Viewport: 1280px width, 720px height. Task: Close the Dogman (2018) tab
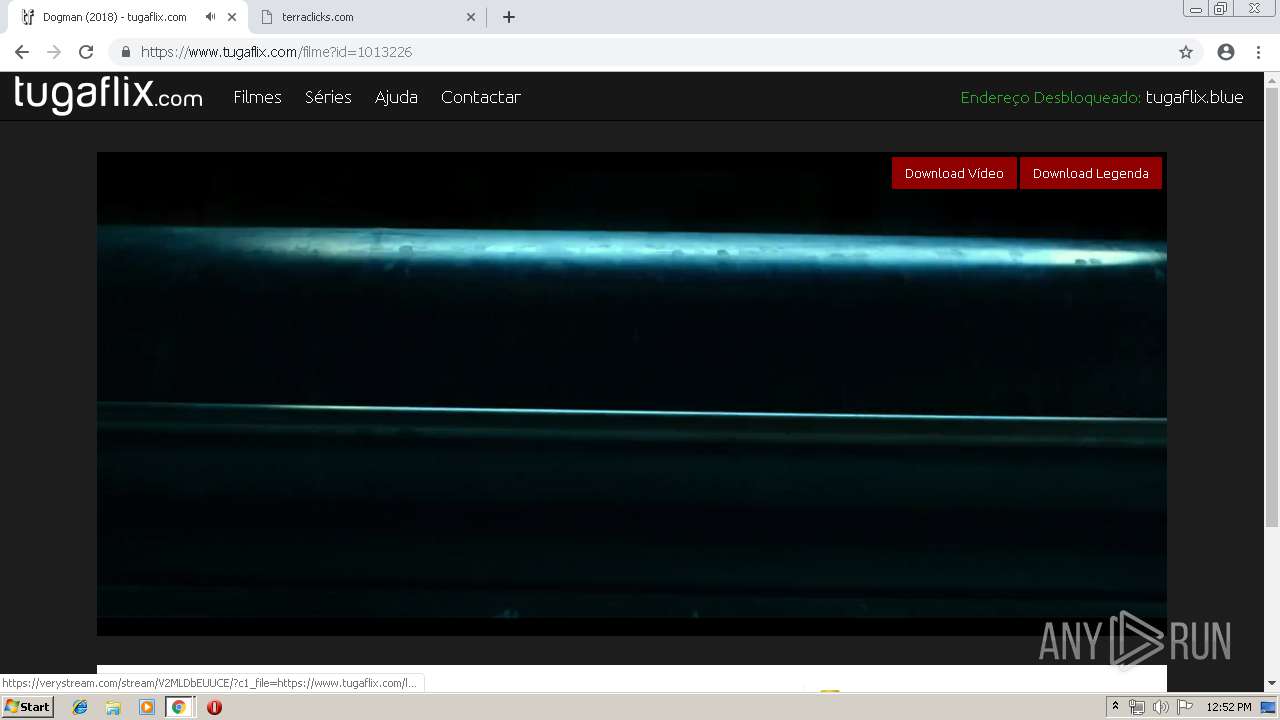[x=232, y=17]
